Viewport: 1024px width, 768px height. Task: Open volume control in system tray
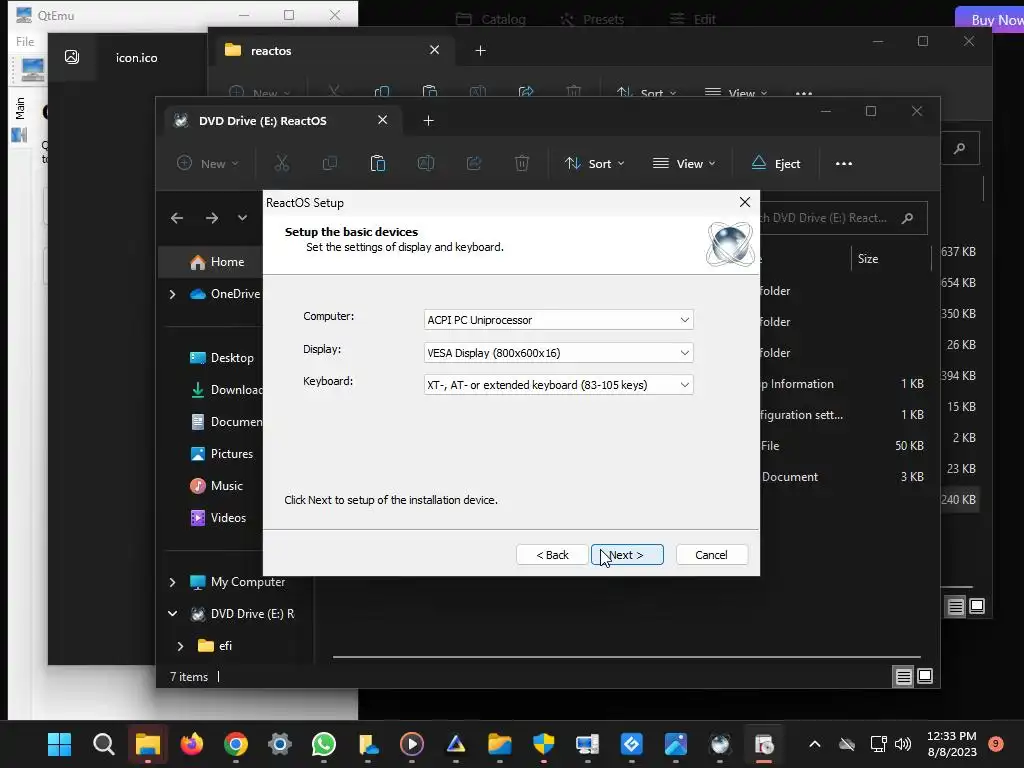[x=903, y=744]
